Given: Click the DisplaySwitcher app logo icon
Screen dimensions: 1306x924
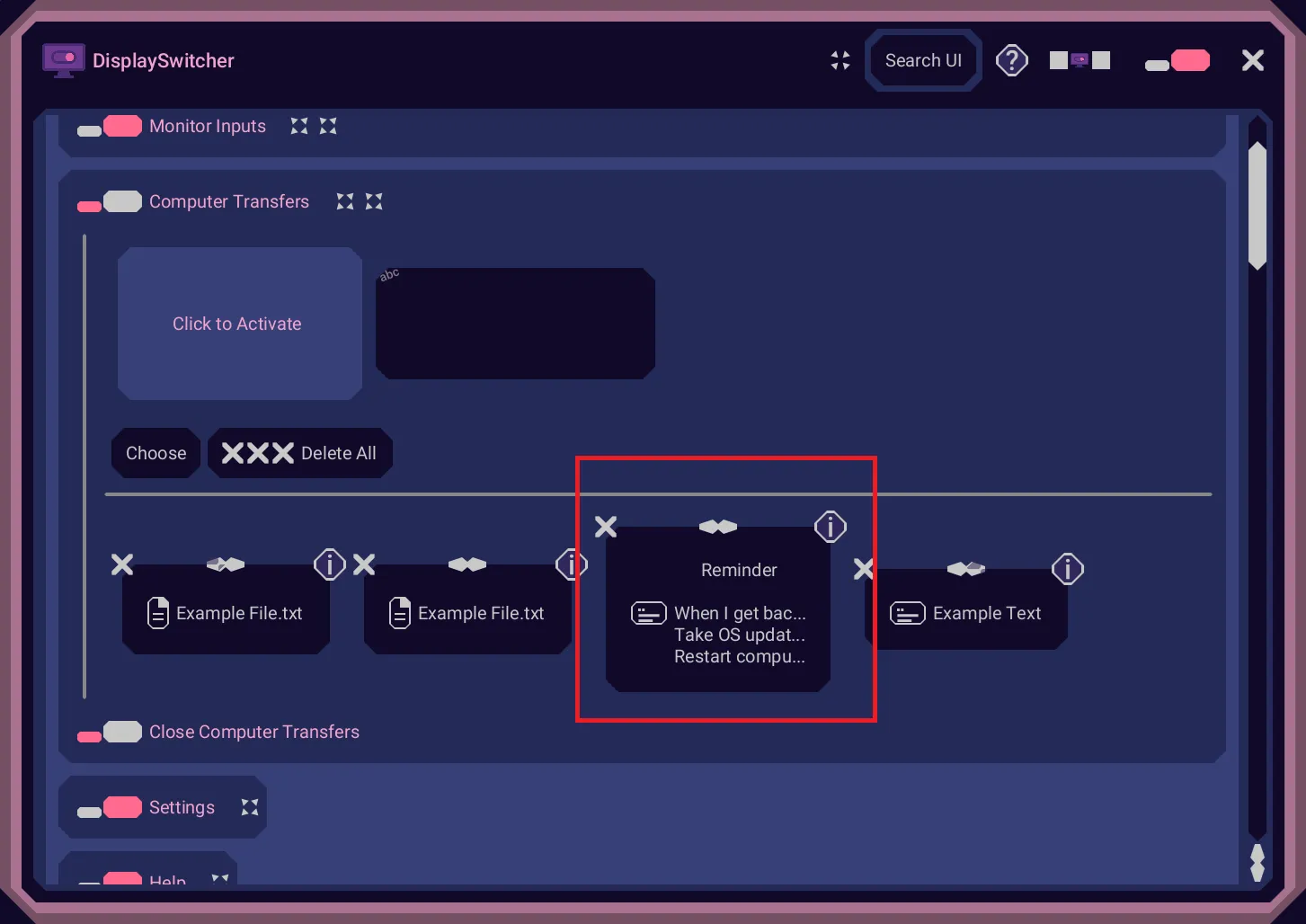Looking at the screenshot, I should point(64,60).
